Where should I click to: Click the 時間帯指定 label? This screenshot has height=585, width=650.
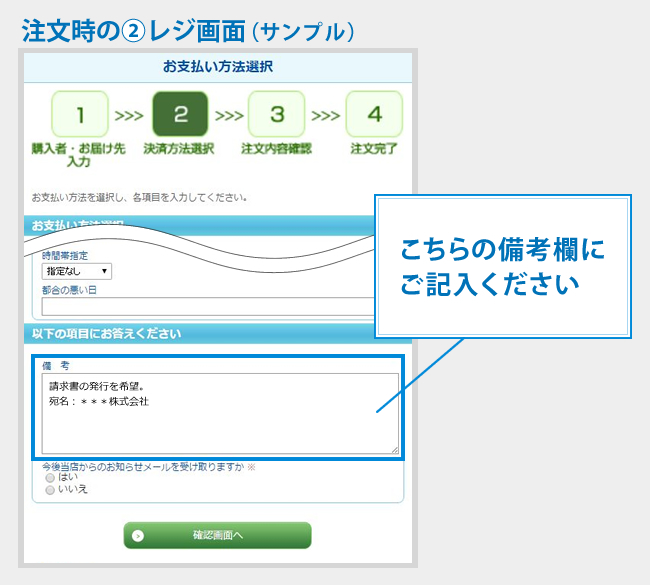click(x=65, y=255)
